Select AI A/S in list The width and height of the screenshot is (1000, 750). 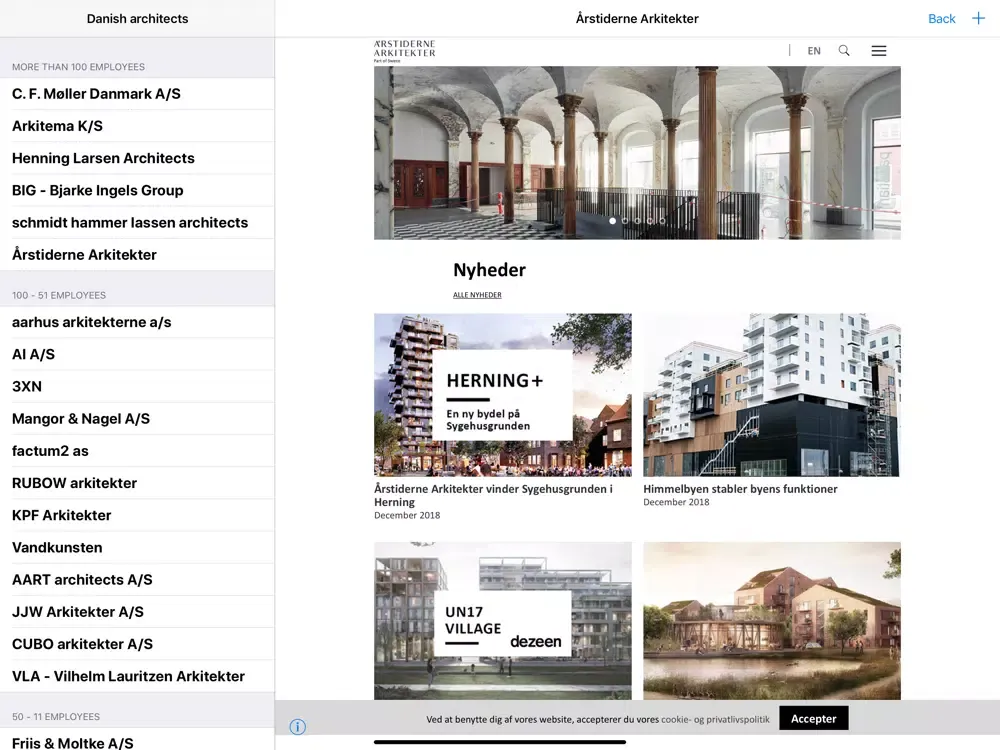point(137,355)
